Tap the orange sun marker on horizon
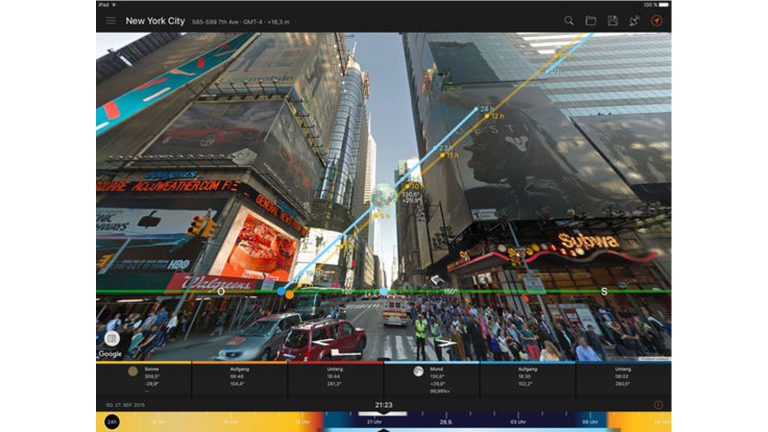Image resolution: width=768 pixels, height=432 pixels. (x=289, y=294)
